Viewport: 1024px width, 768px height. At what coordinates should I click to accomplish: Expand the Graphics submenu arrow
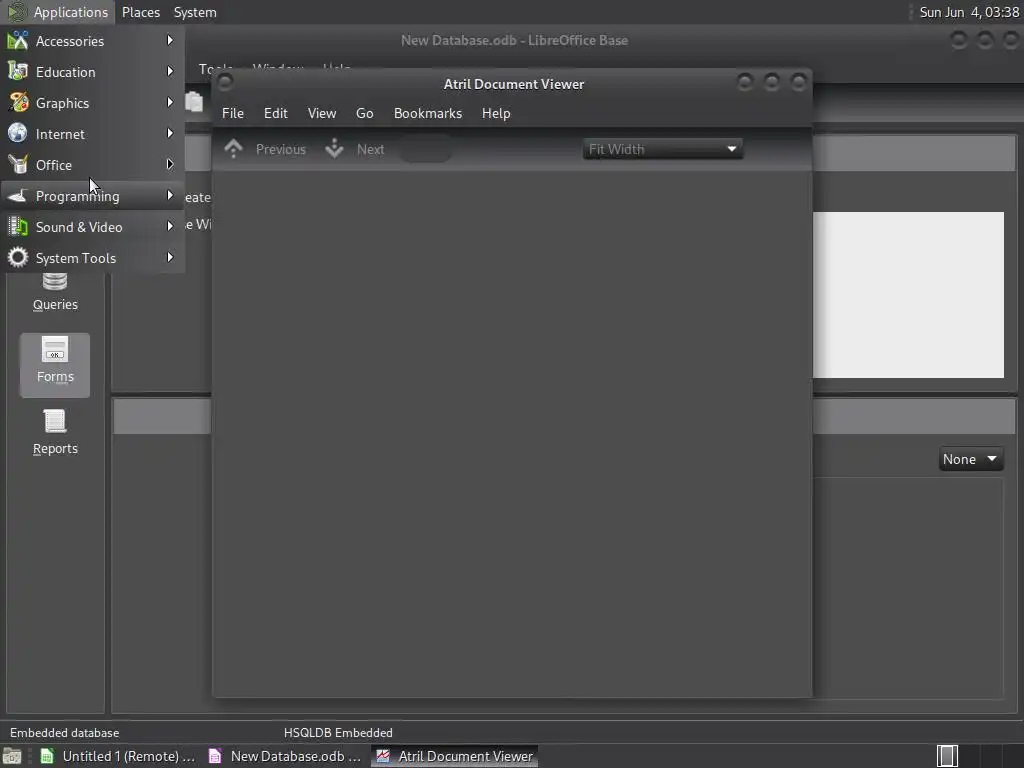(170, 103)
